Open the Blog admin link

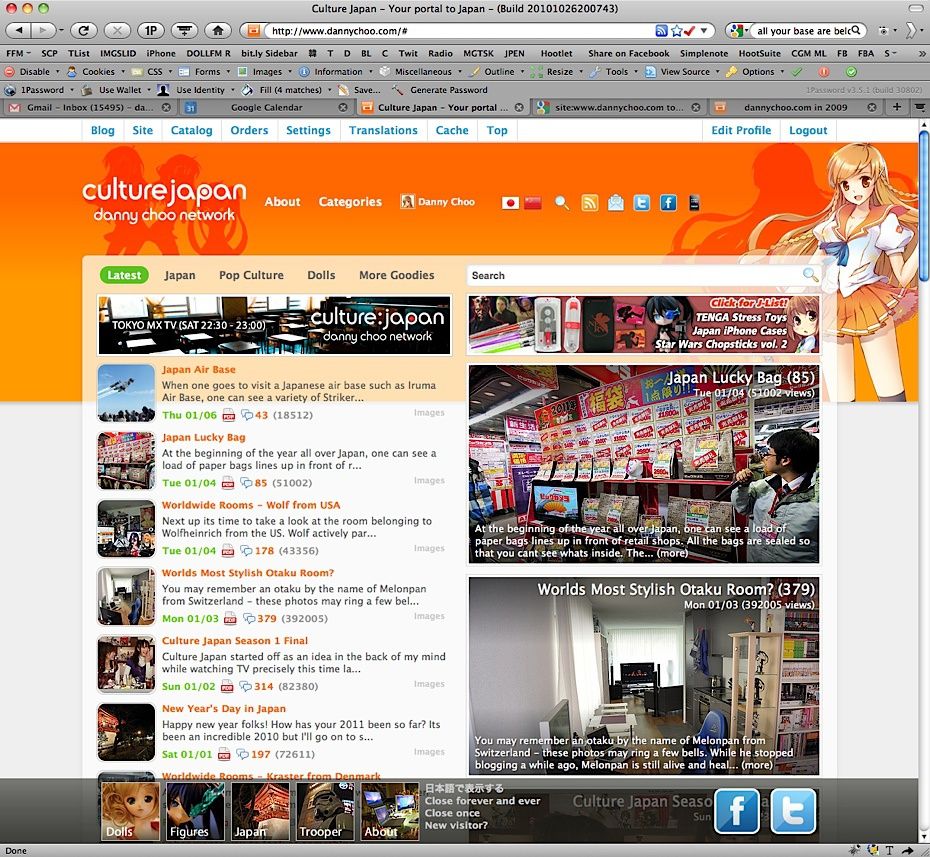(102, 130)
